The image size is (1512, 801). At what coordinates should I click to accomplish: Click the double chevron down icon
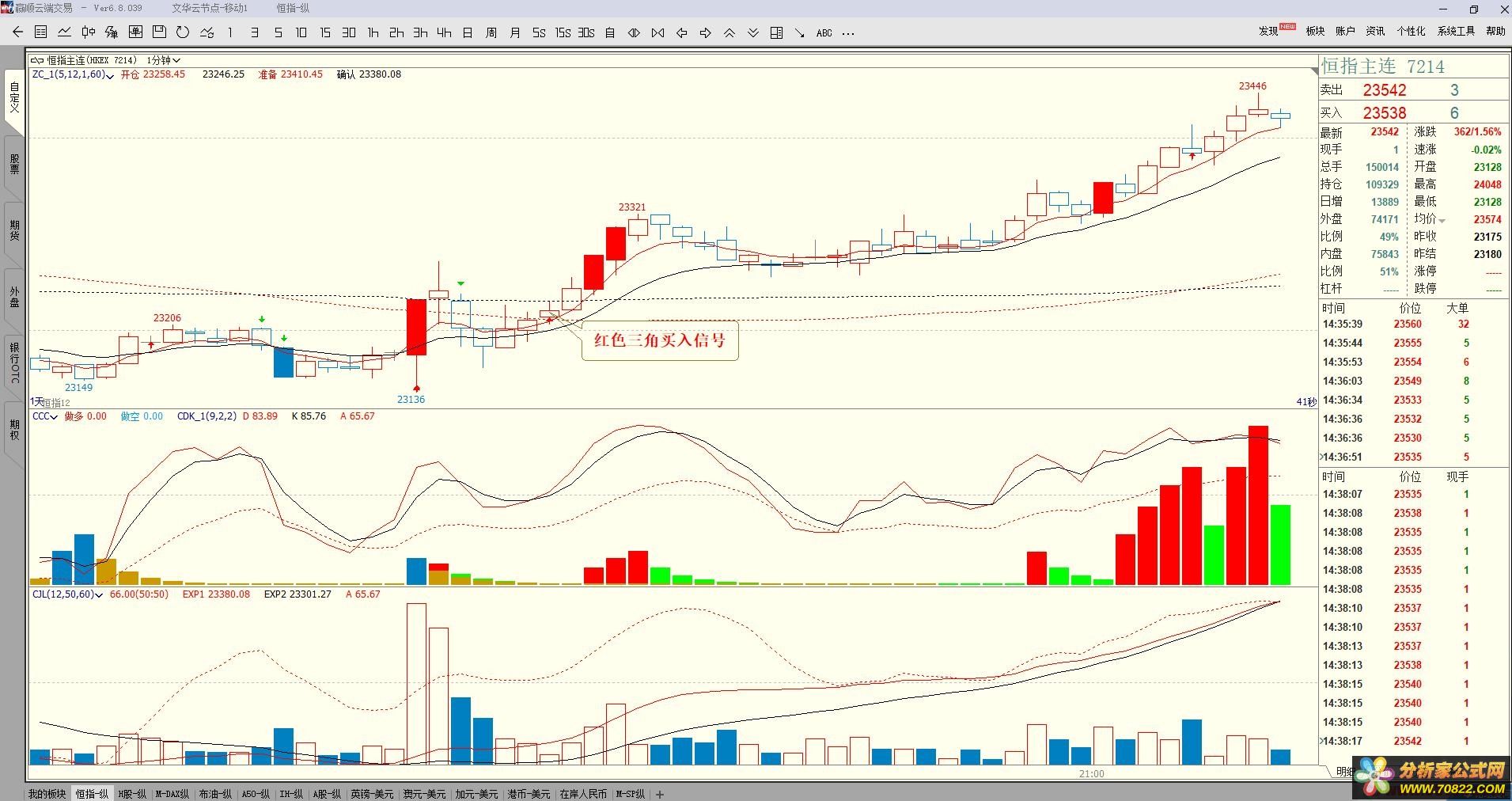(x=752, y=32)
